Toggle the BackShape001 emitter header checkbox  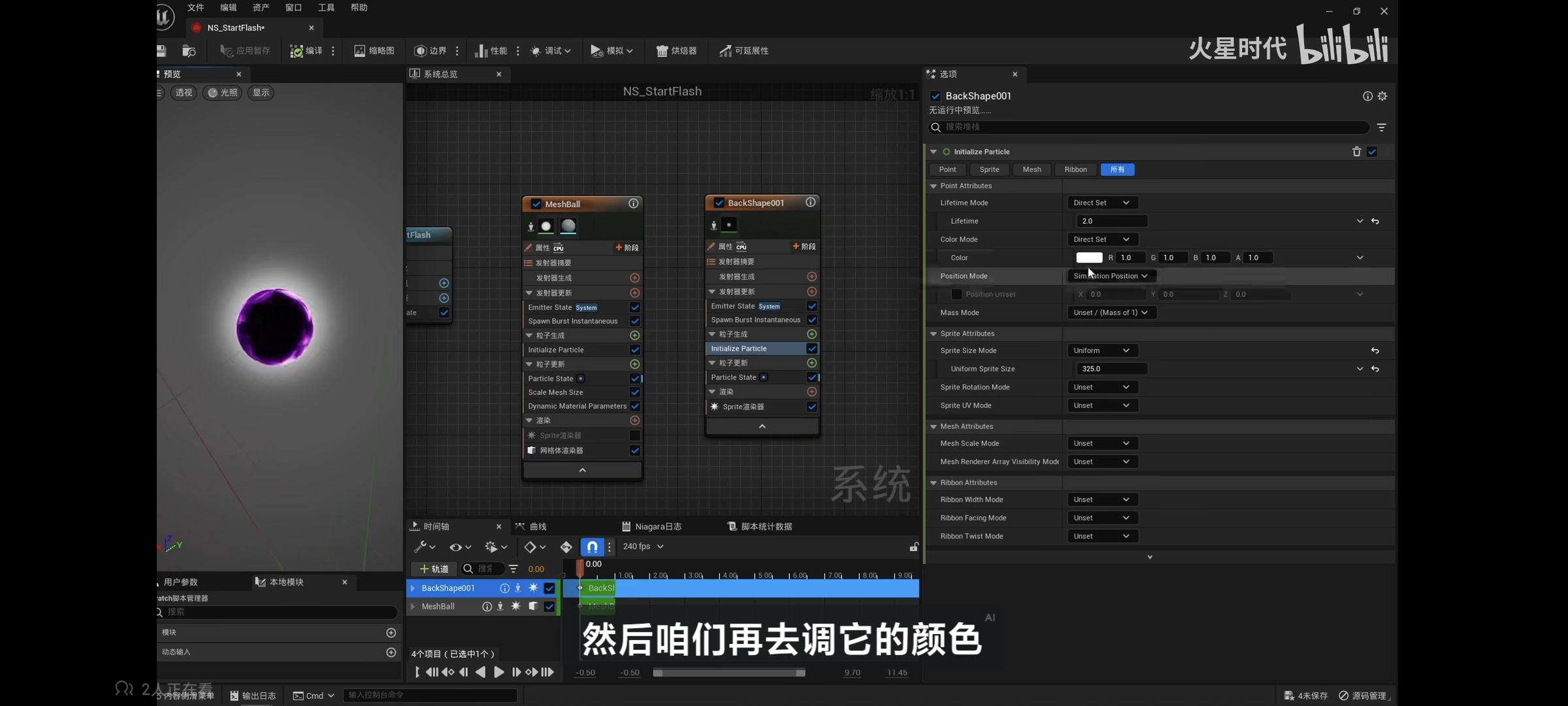coord(719,203)
